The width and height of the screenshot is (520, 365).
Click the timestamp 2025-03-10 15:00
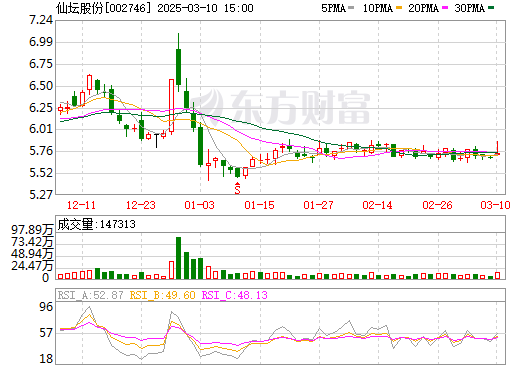[205, 8]
